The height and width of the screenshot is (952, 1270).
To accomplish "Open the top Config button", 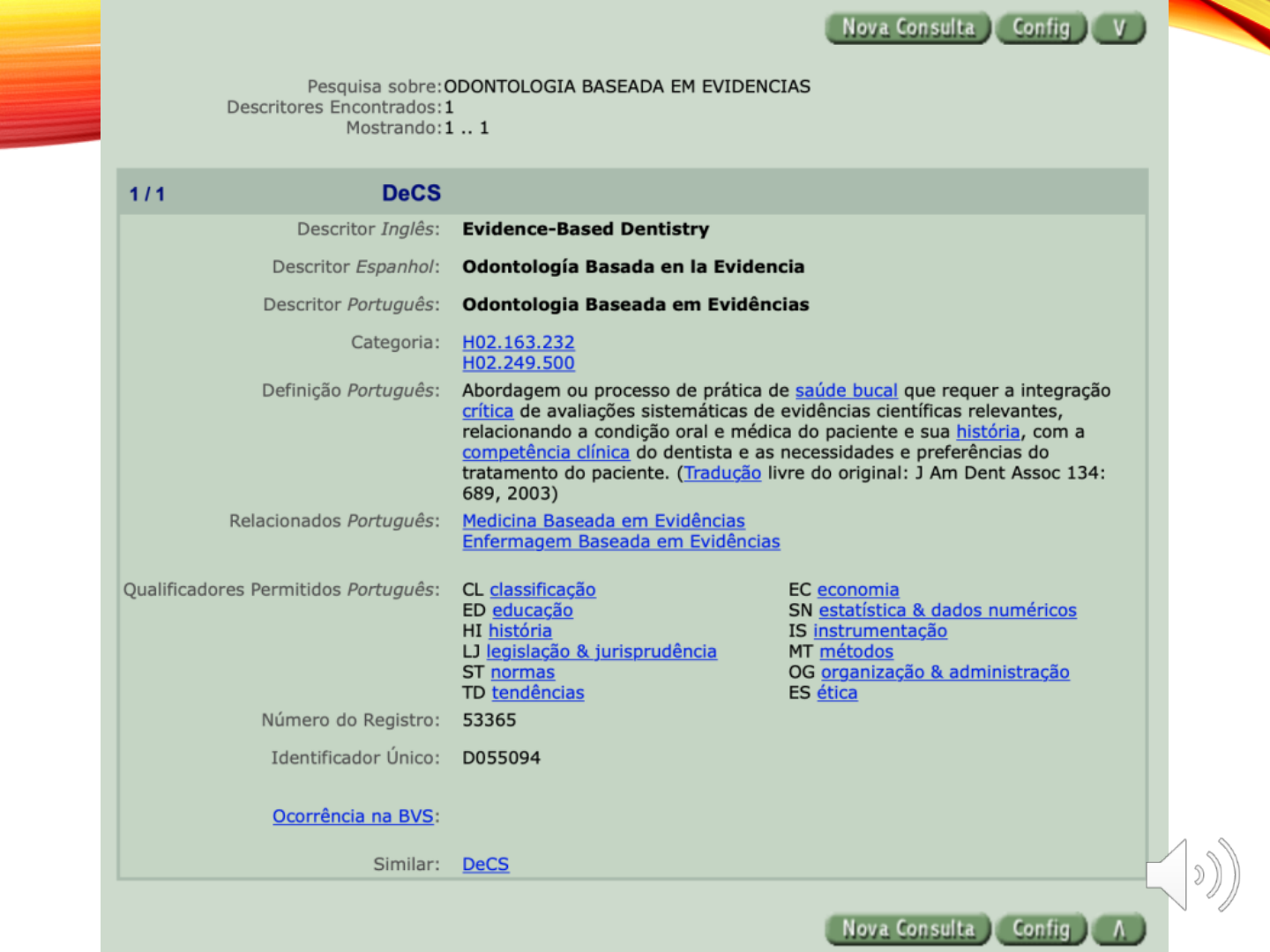I will pos(1042,28).
